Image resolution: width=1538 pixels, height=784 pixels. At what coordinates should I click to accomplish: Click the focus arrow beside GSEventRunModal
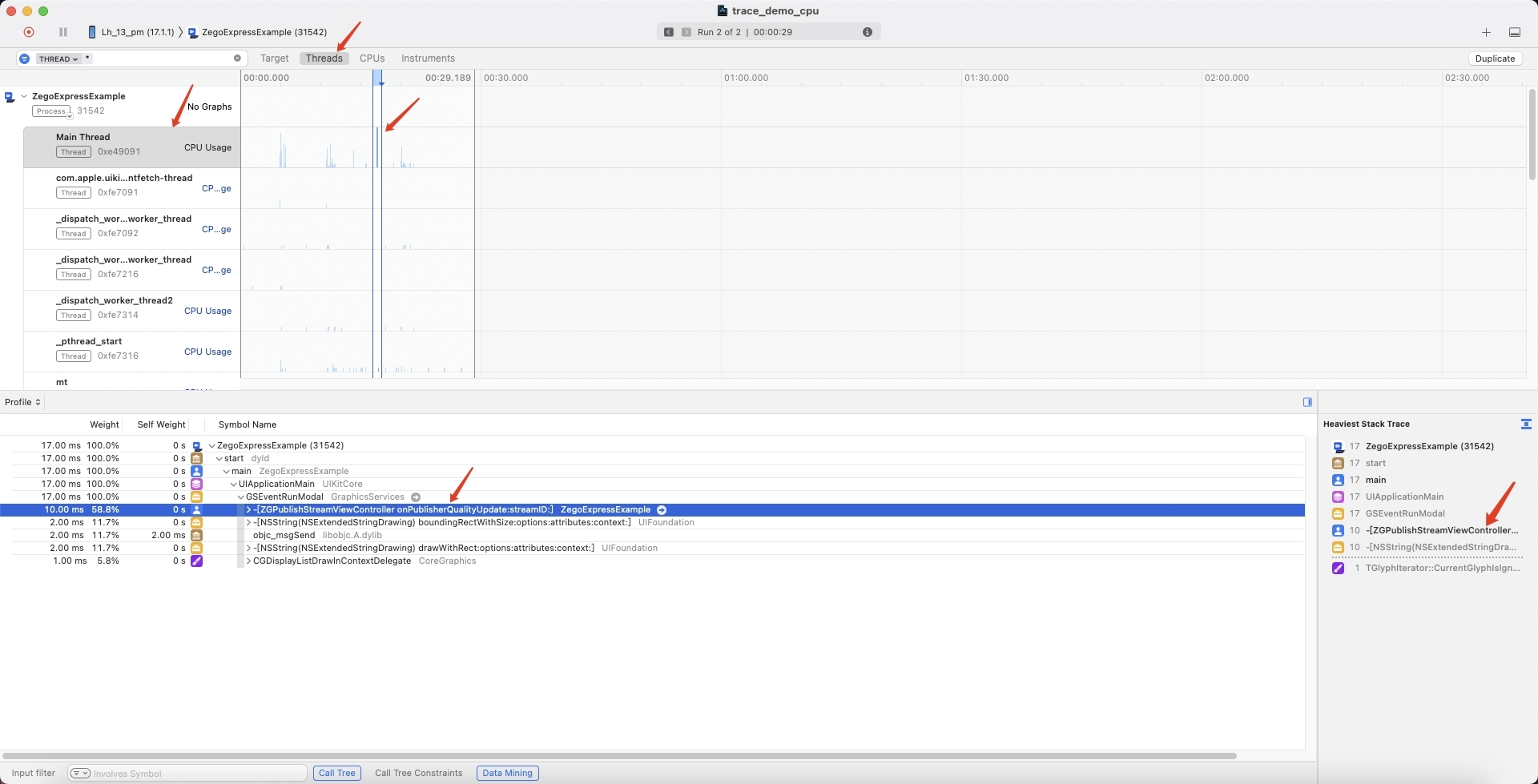click(417, 497)
